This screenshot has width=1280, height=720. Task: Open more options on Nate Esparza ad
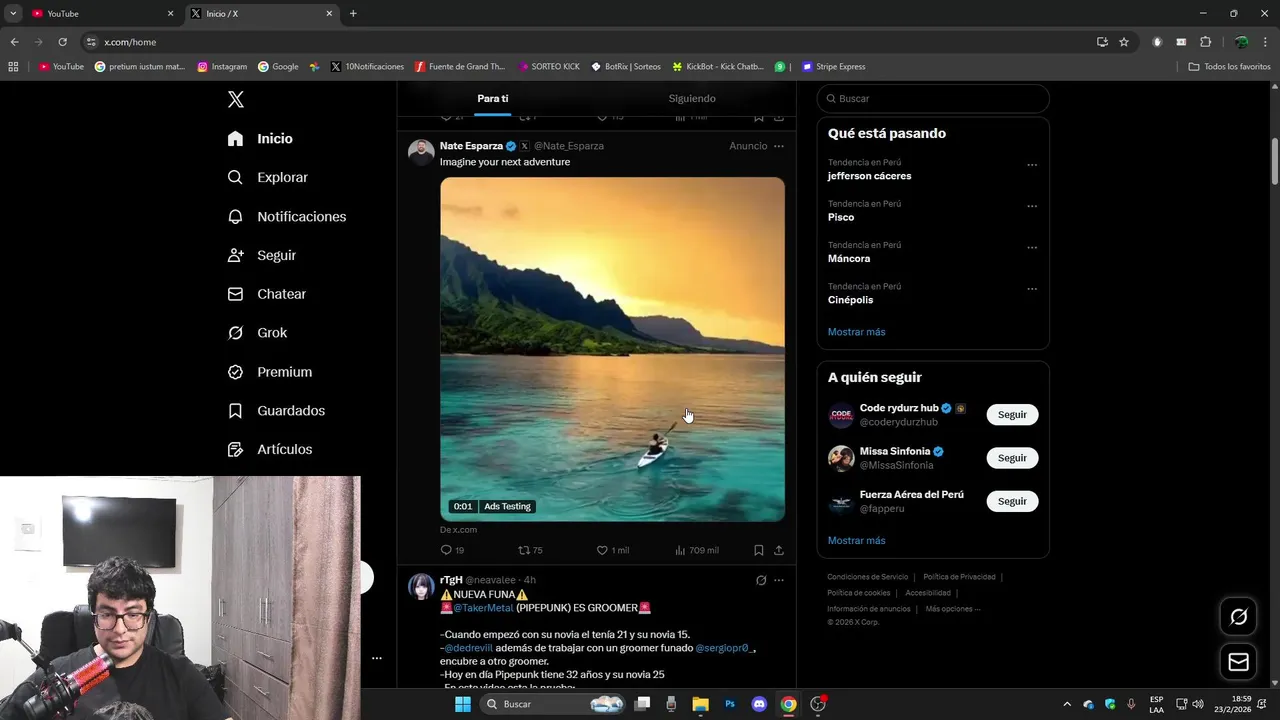click(x=779, y=146)
